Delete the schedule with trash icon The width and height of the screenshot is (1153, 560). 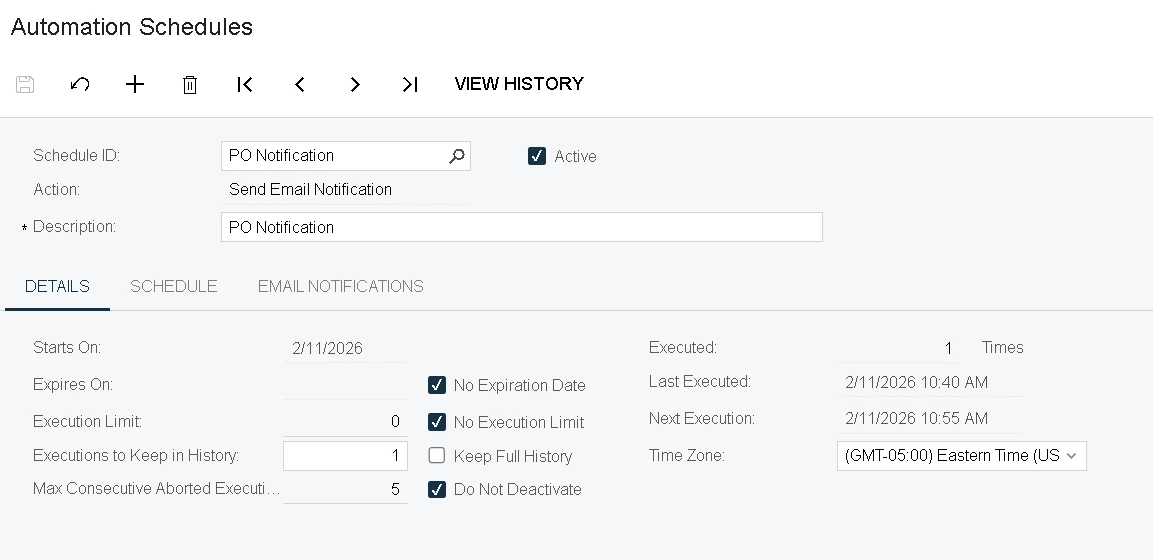pos(190,85)
